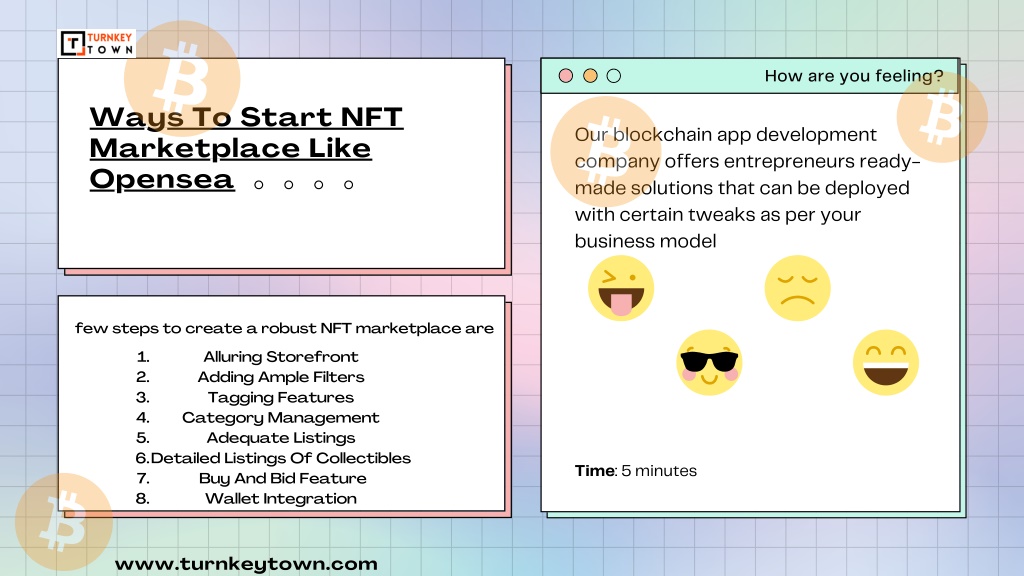Select the 'Alluring Storefront' list item
1024x576 pixels.
pyautogui.click(x=281, y=357)
